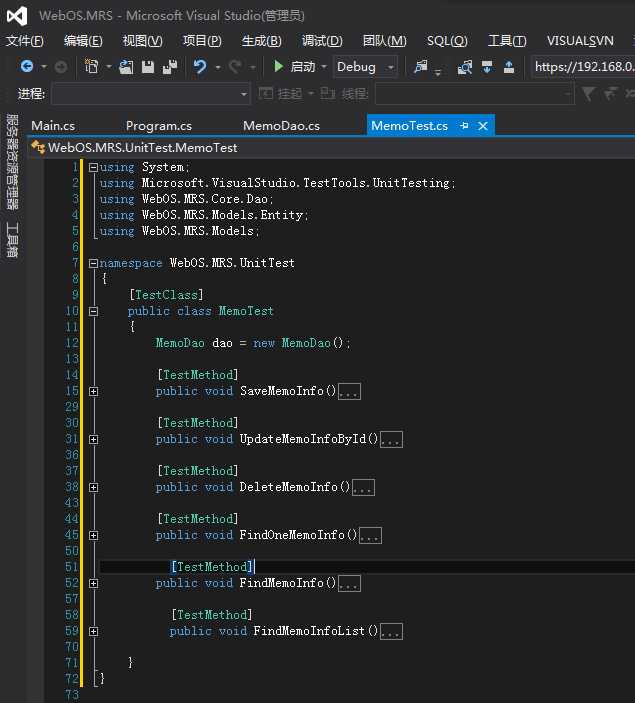
Task: Expand the SaveMemoInfo method
Action: (93, 391)
